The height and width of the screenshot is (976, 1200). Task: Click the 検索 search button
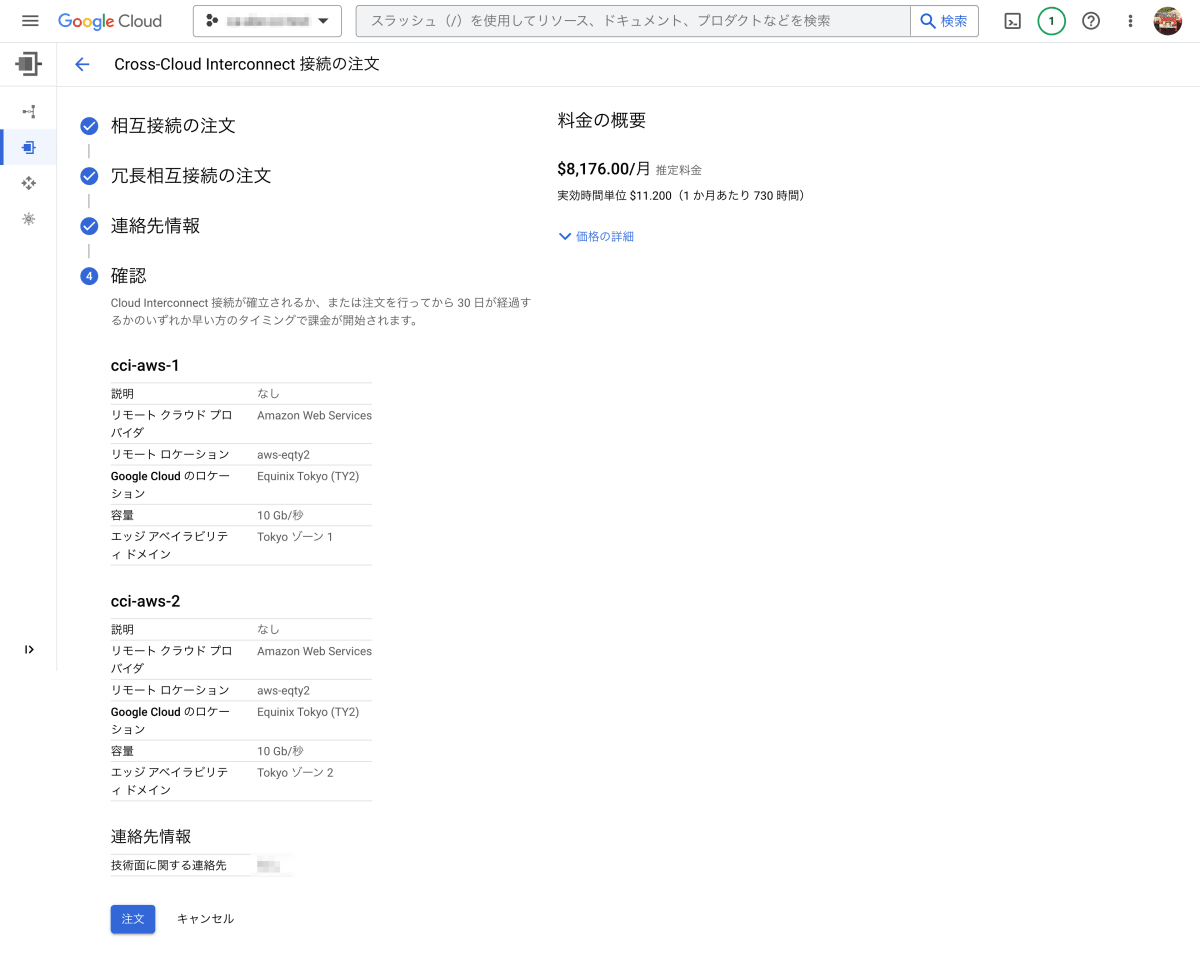coord(944,21)
